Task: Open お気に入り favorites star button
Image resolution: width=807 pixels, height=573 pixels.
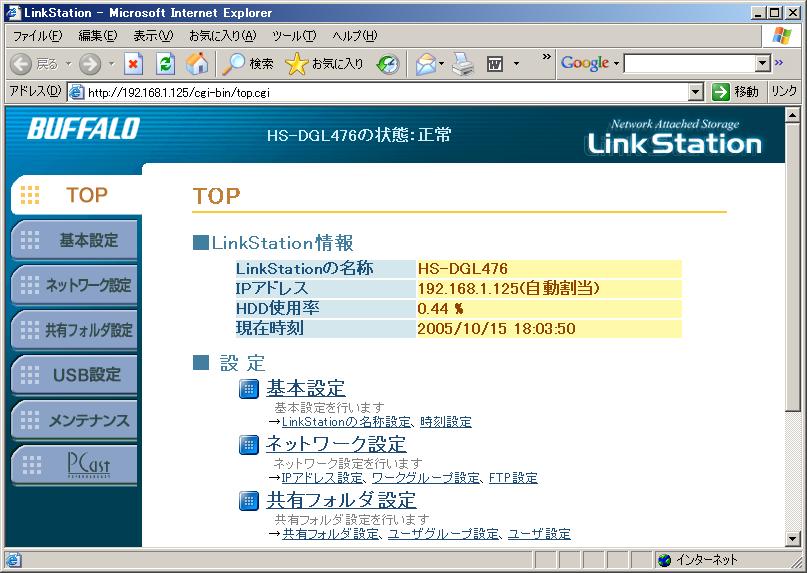Action: pos(325,64)
